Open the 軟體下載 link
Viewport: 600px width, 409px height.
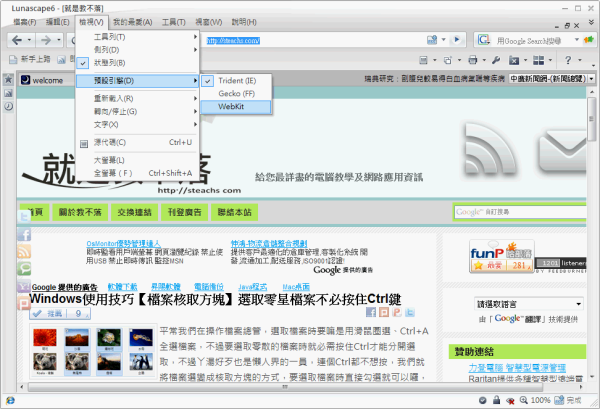click(123, 286)
